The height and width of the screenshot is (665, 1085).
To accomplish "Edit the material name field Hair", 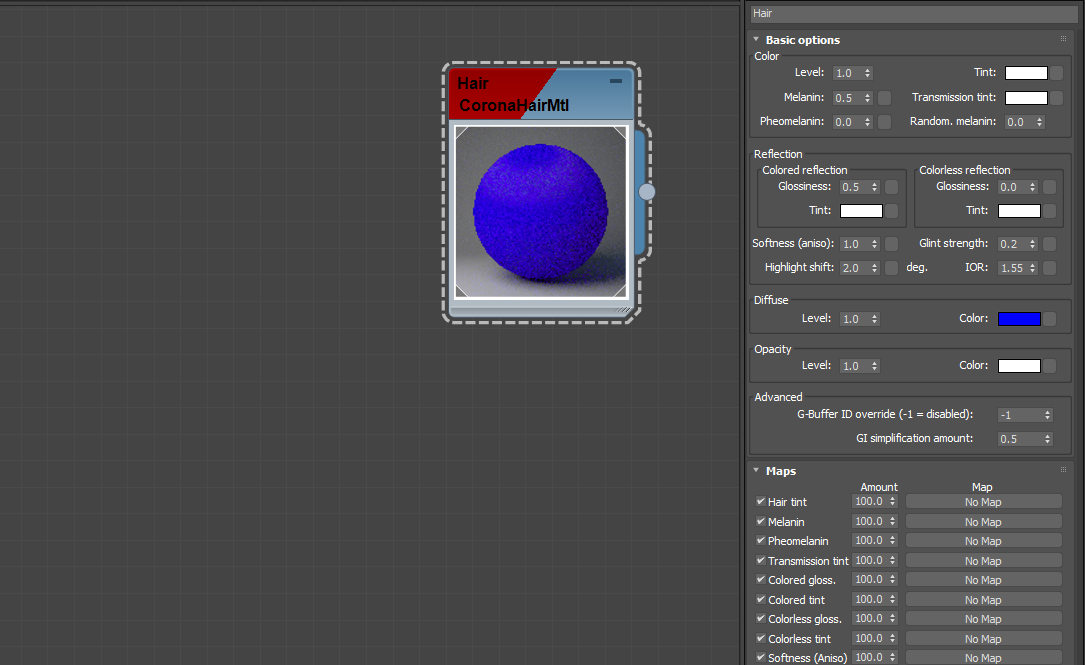I will coord(914,13).
